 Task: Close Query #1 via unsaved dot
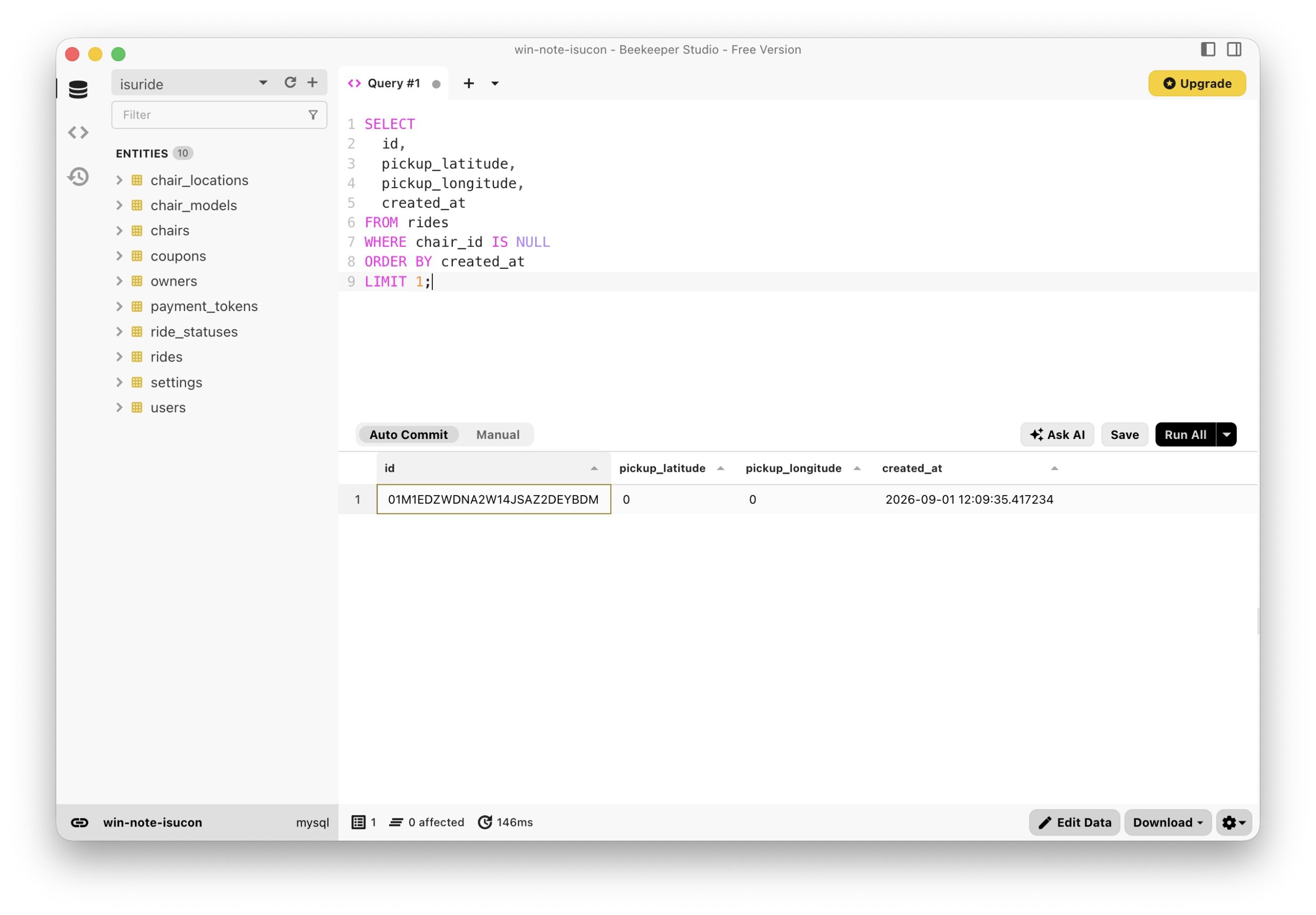(x=436, y=84)
